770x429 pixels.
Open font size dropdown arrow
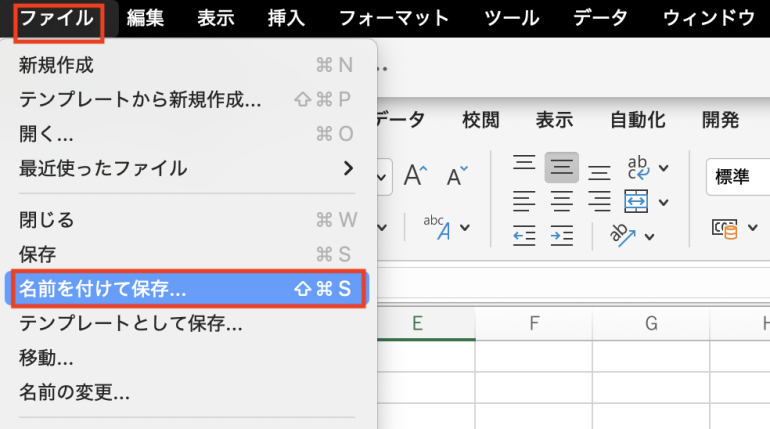[x=382, y=177]
